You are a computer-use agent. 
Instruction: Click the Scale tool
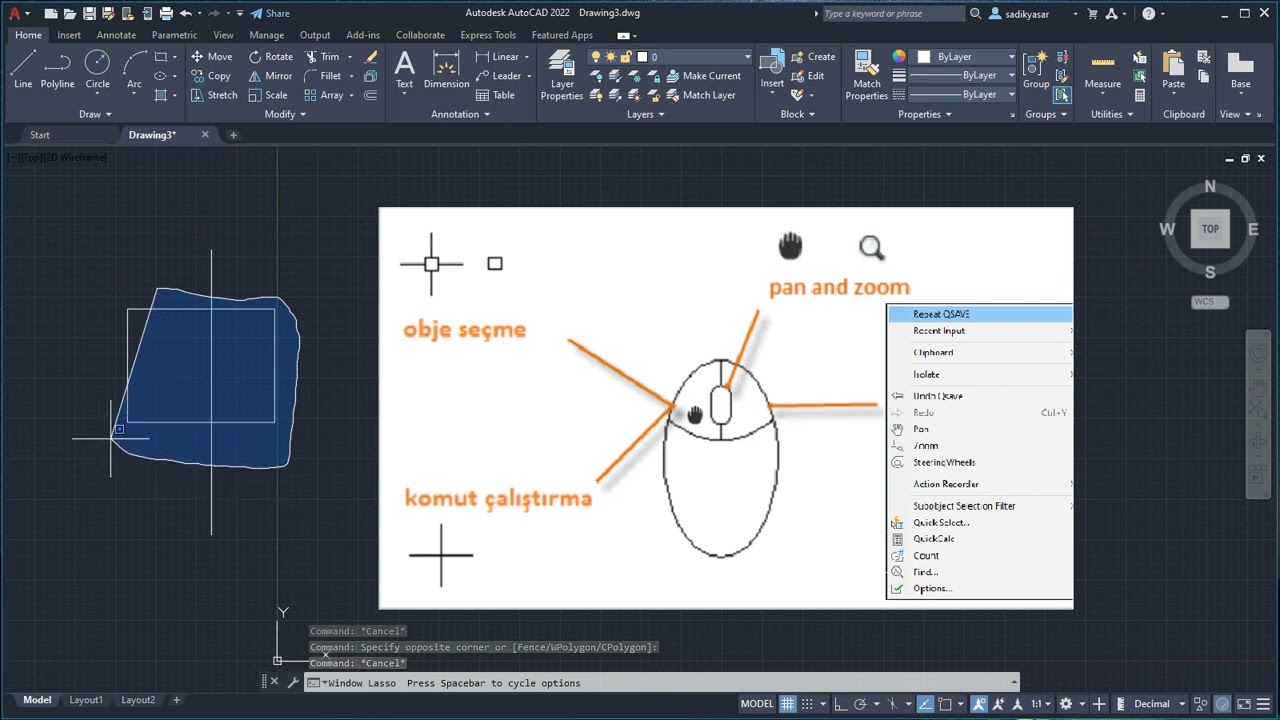pos(268,95)
